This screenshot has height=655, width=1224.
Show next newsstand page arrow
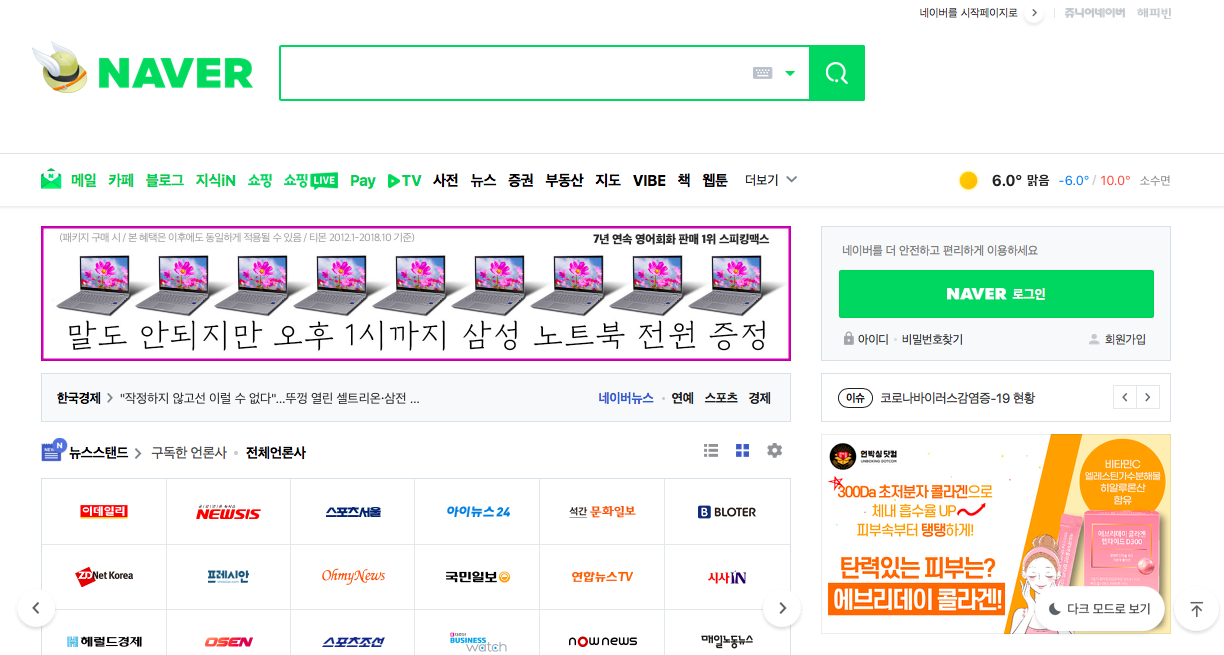782,608
